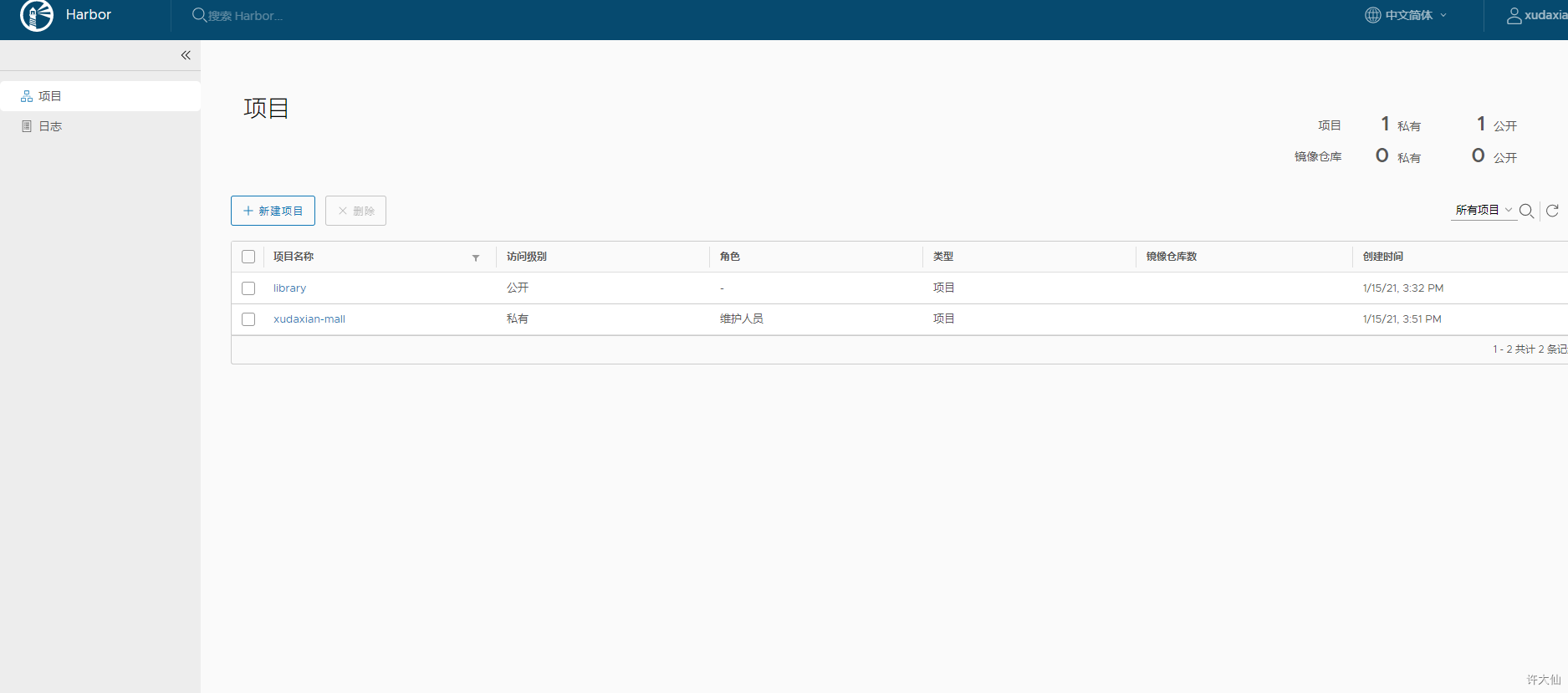
Task: Click the 私有 access level cell for xudaxian-mall
Action: 518,318
